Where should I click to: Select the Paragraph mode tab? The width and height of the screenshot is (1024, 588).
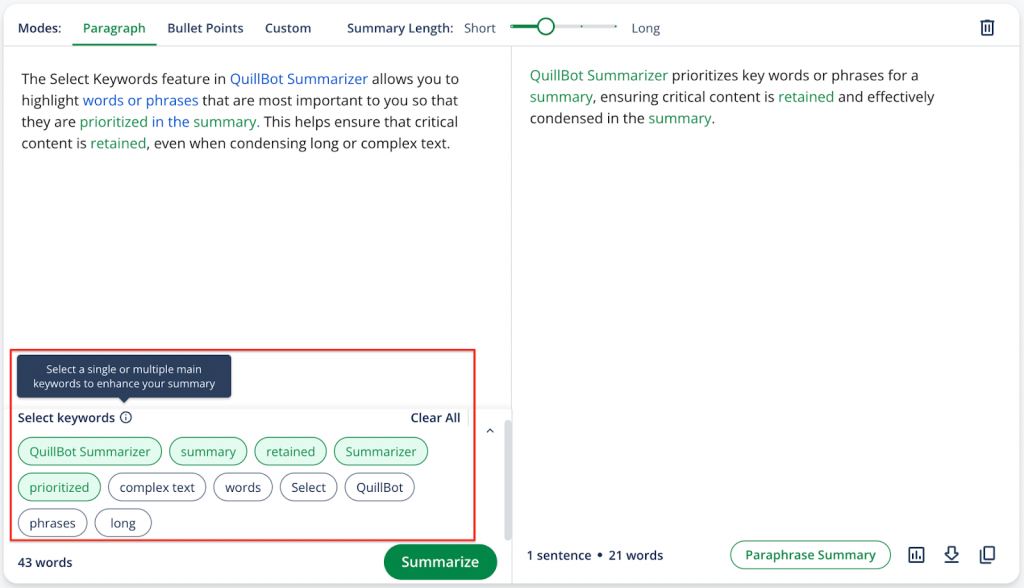(x=114, y=28)
